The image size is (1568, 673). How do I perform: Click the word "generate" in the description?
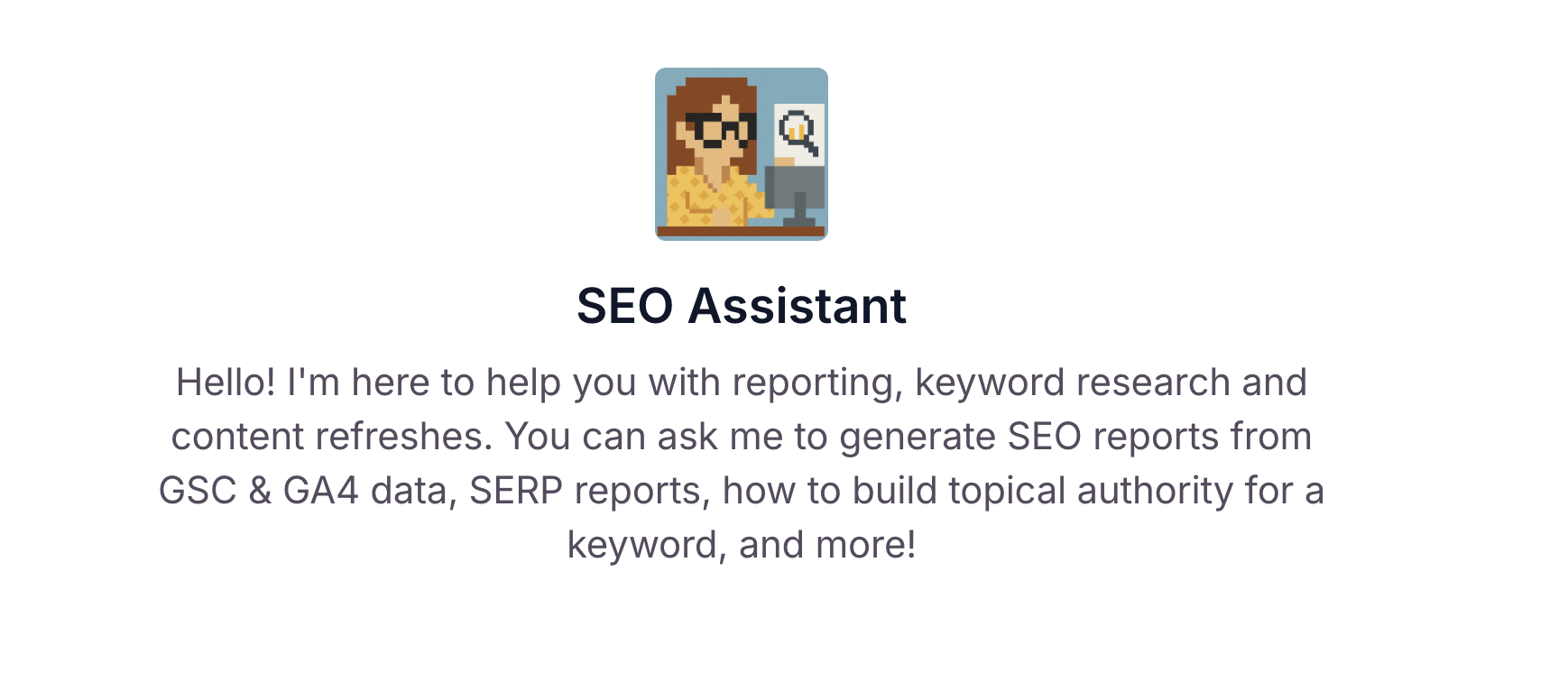(x=918, y=437)
